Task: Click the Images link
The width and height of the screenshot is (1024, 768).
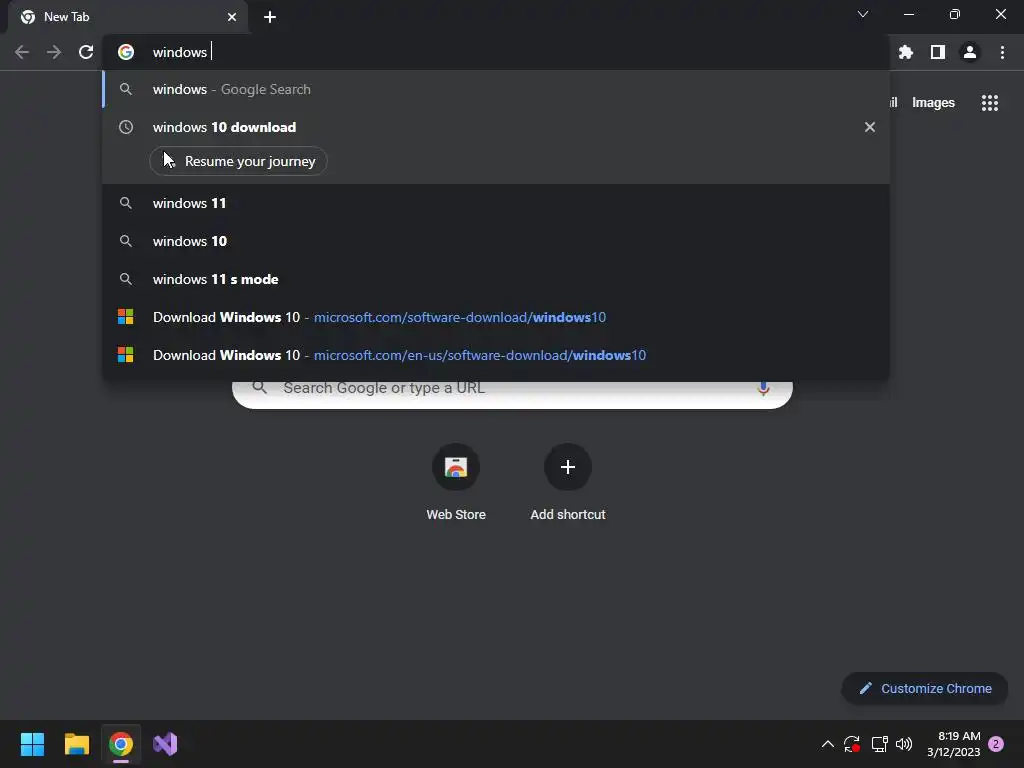Action: point(933,103)
